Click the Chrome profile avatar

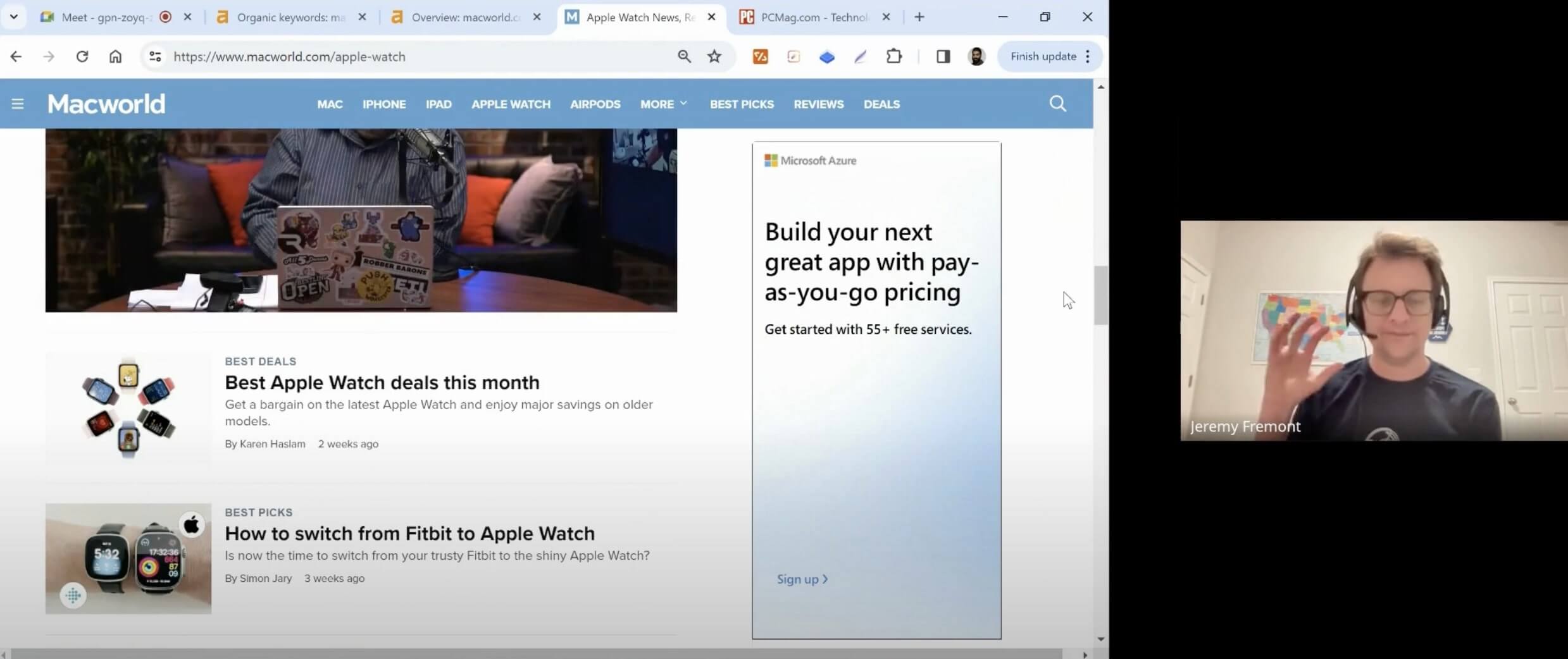tap(976, 56)
